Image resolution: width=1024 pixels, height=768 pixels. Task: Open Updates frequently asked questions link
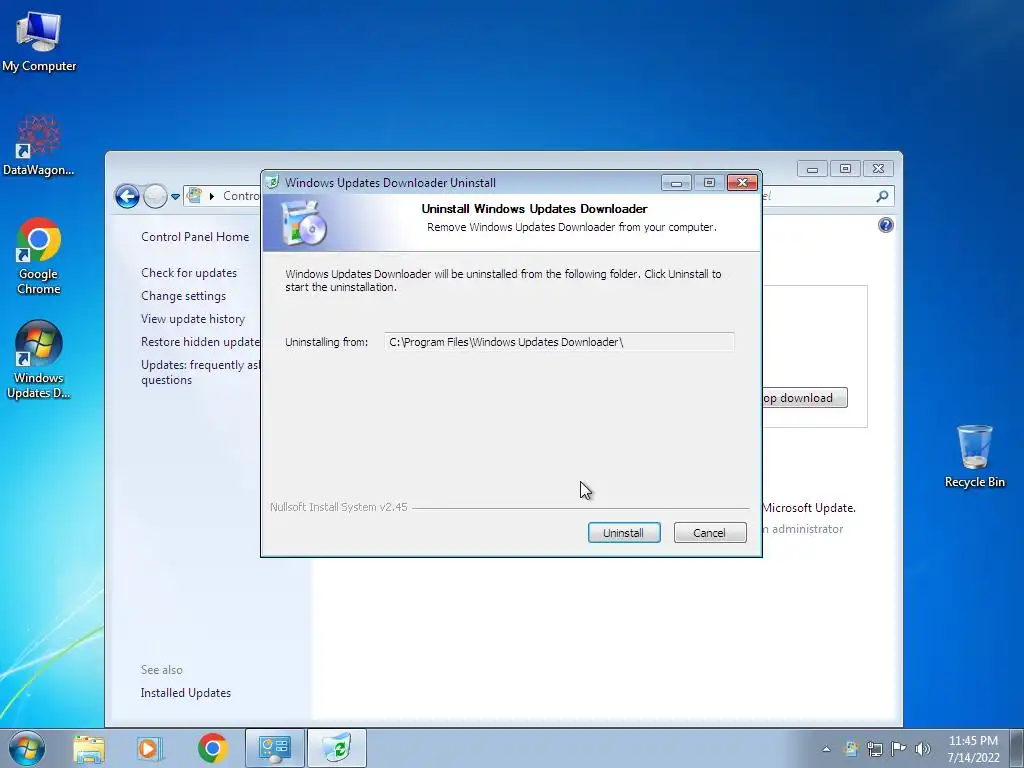pyautogui.click(x=200, y=372)
